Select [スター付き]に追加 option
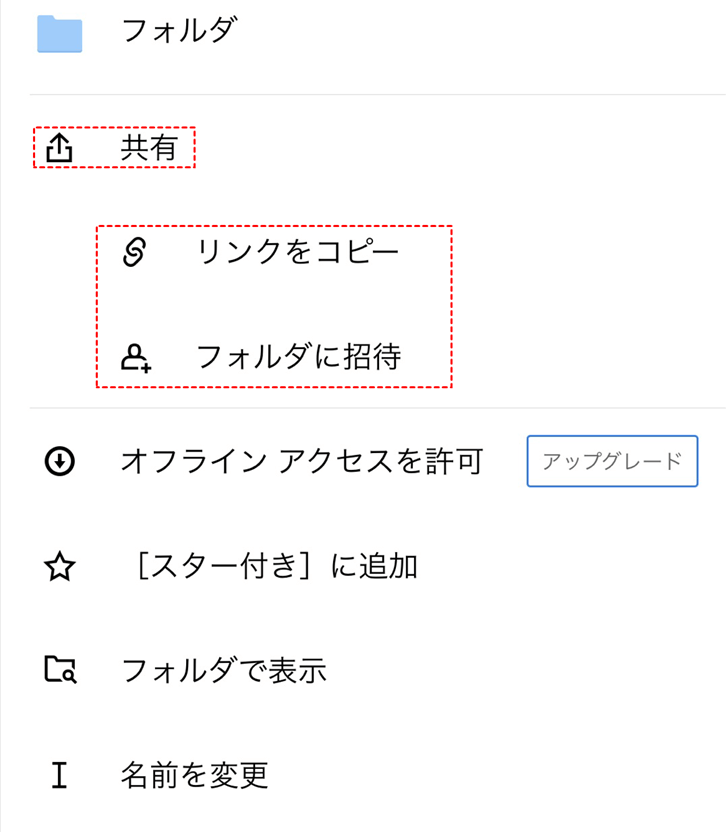Image resolution: width=726 pixels, height=832 pixels. pyautogui.click(x=275, y=568)
